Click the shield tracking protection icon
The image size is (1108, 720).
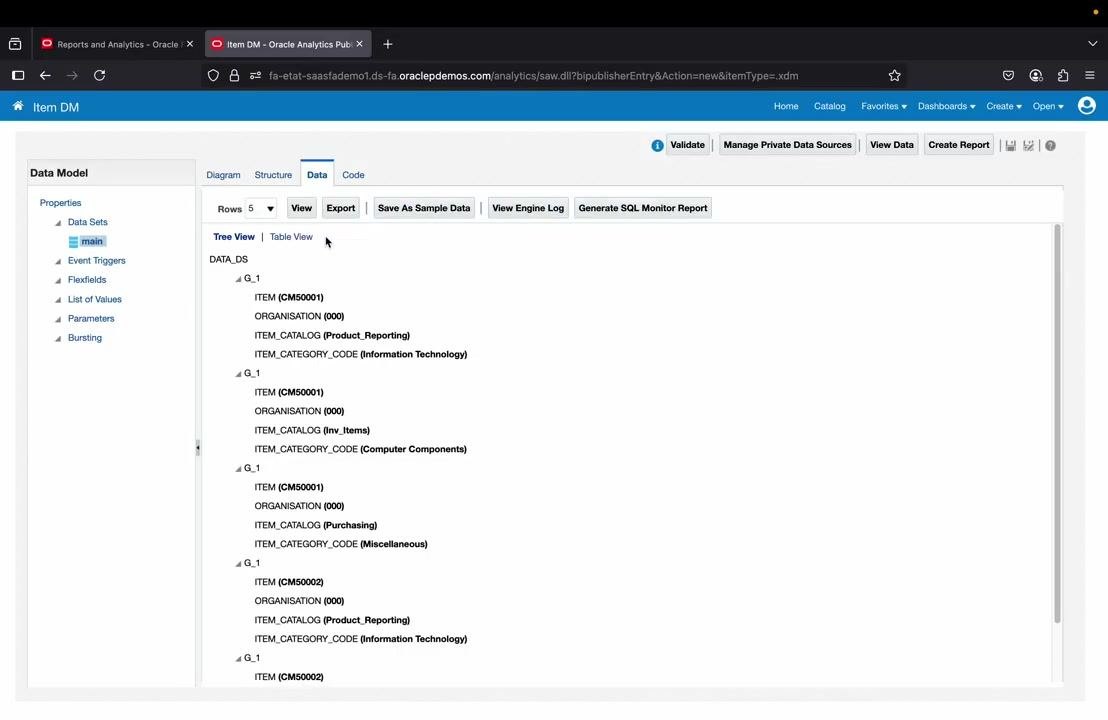click(x=213, y=76)
